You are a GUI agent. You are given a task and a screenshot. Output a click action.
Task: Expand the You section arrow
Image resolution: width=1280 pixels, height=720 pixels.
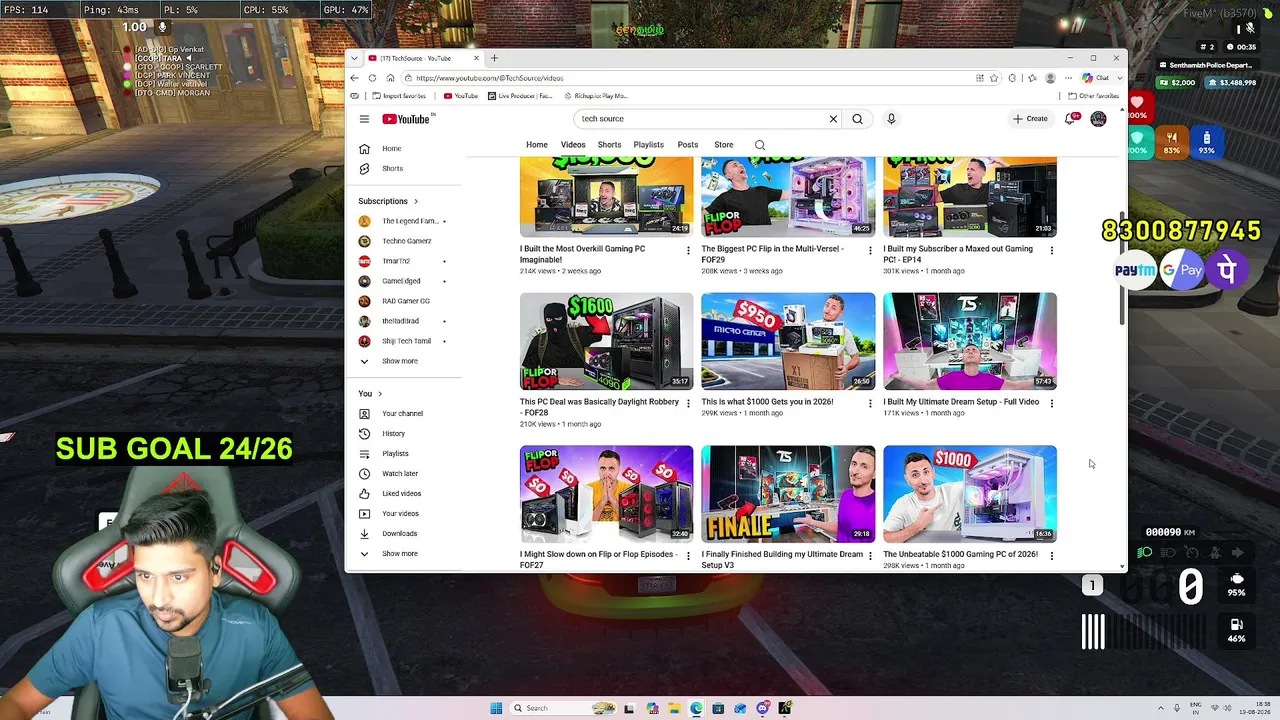(x=380, y=394)
